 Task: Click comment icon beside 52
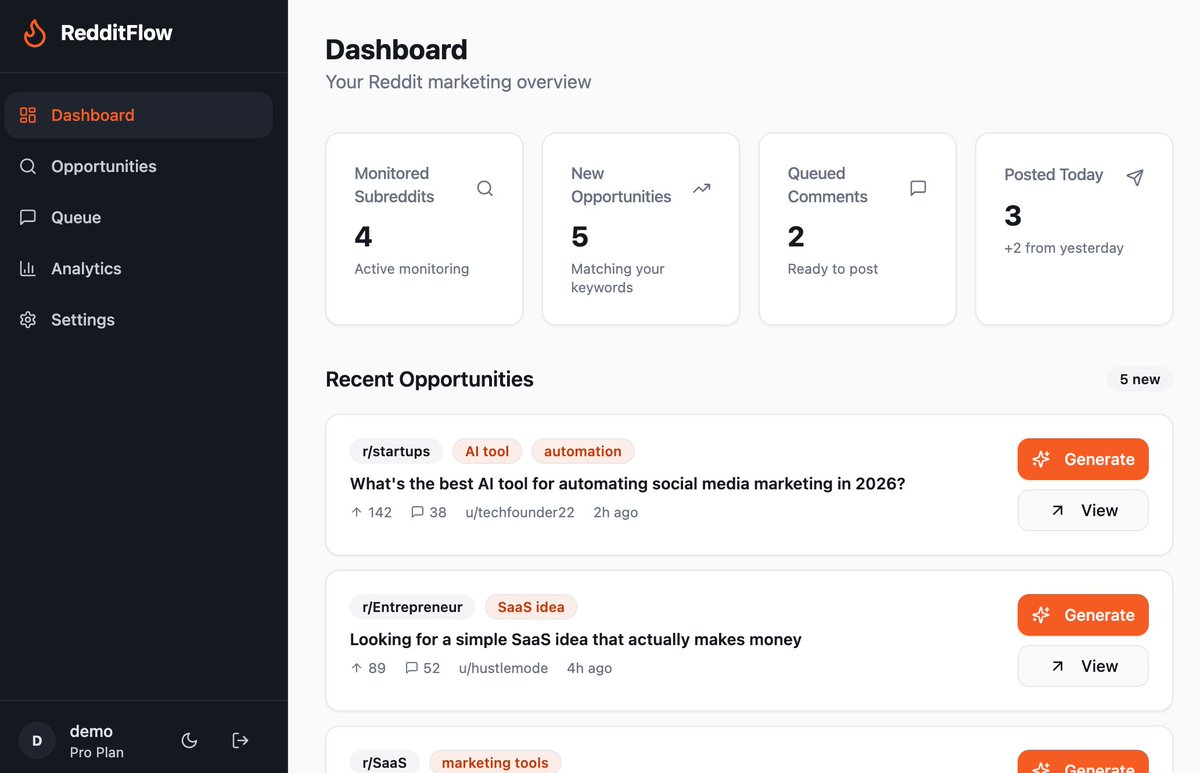click(411, 668)
